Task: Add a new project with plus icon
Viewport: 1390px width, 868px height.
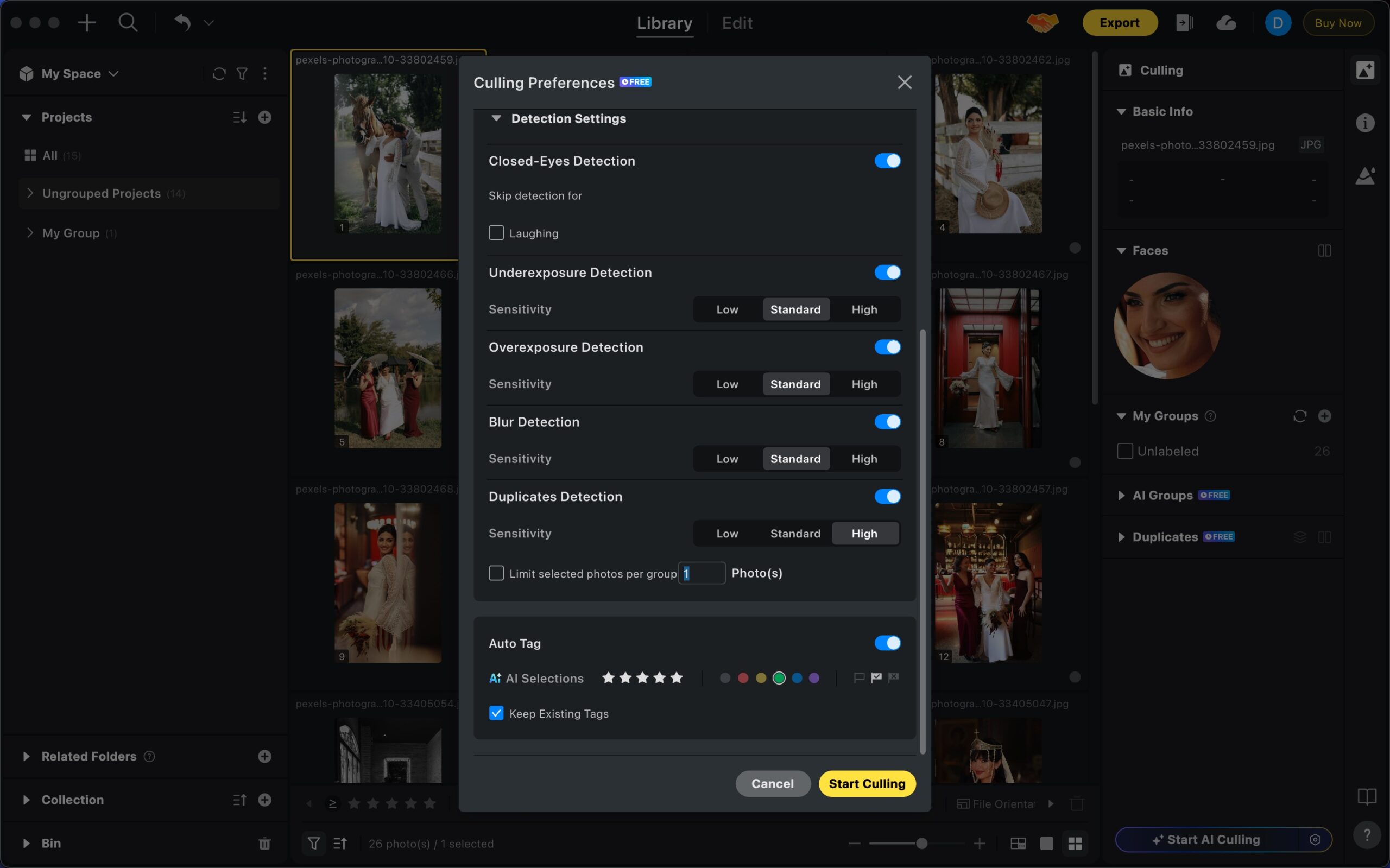Action: coord(264,117)
